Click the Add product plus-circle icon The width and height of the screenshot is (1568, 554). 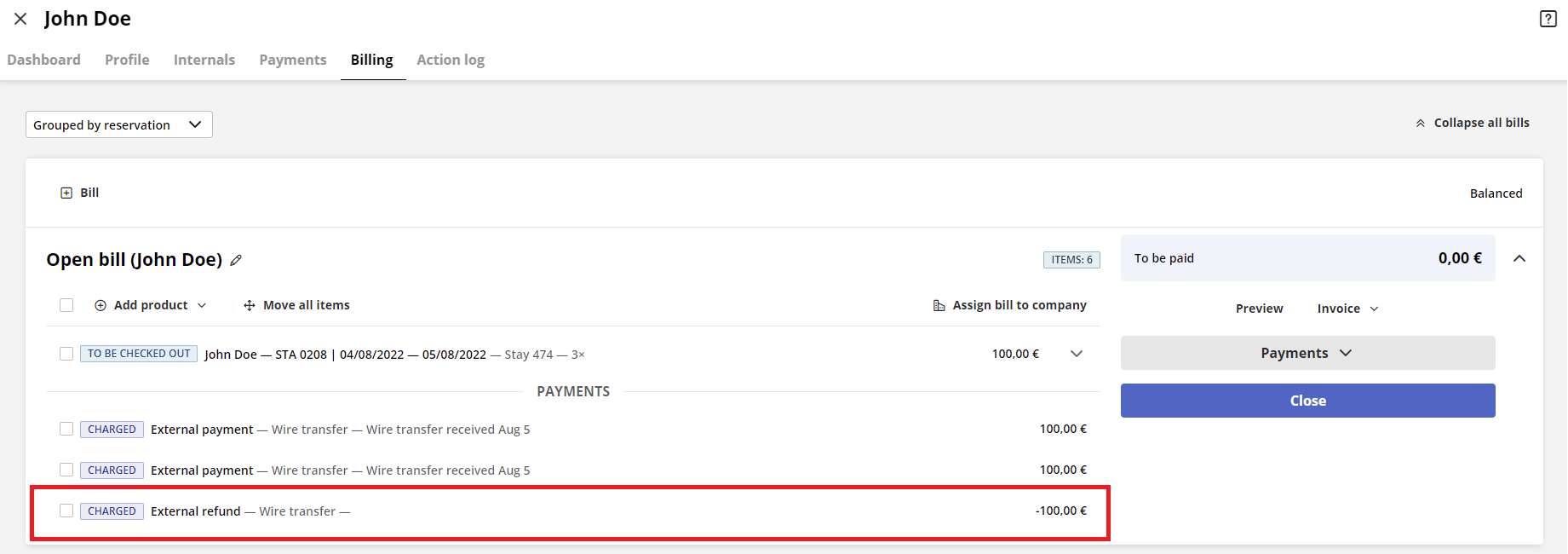pyautogui.click(x=101, y=305)
